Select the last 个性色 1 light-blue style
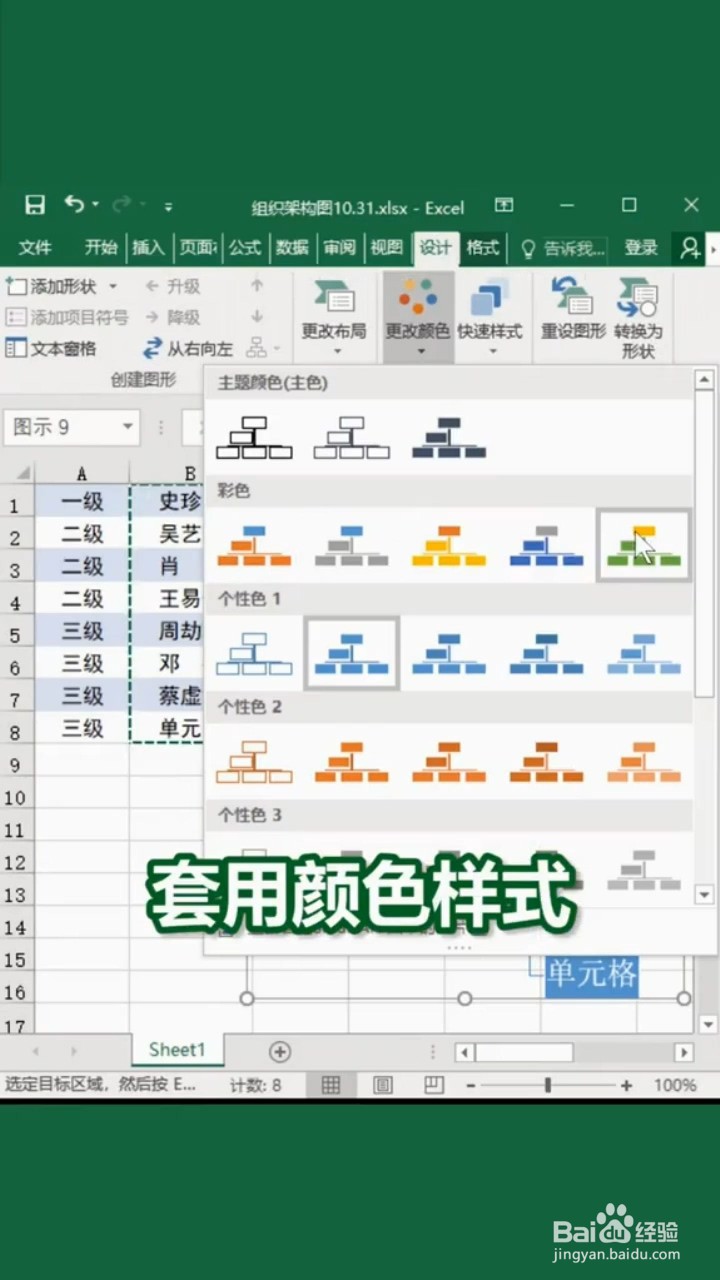Image resolution: width=720 pixels, height=1280 pixels. click(x=643, y=653)
